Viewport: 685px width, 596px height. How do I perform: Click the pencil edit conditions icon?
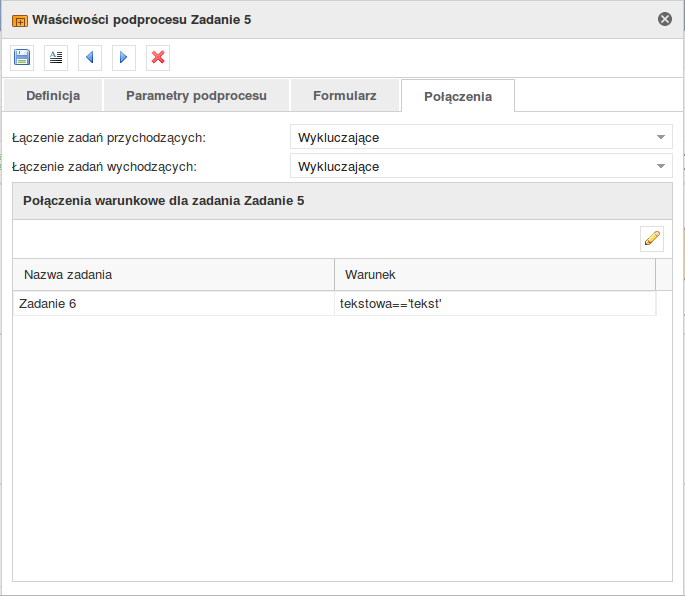[x=652, y=239]
